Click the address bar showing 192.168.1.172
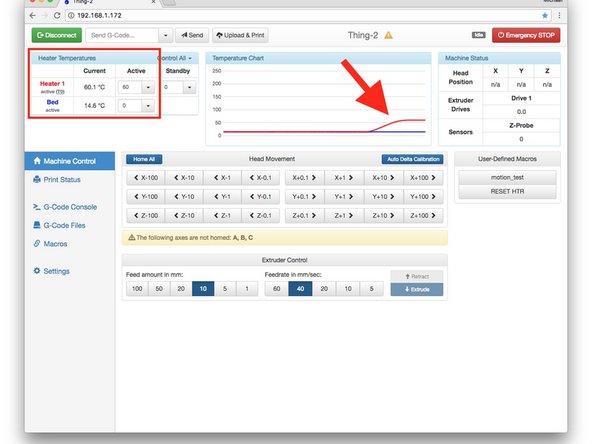Screen dimensions: 592x444 click(308, 15)
